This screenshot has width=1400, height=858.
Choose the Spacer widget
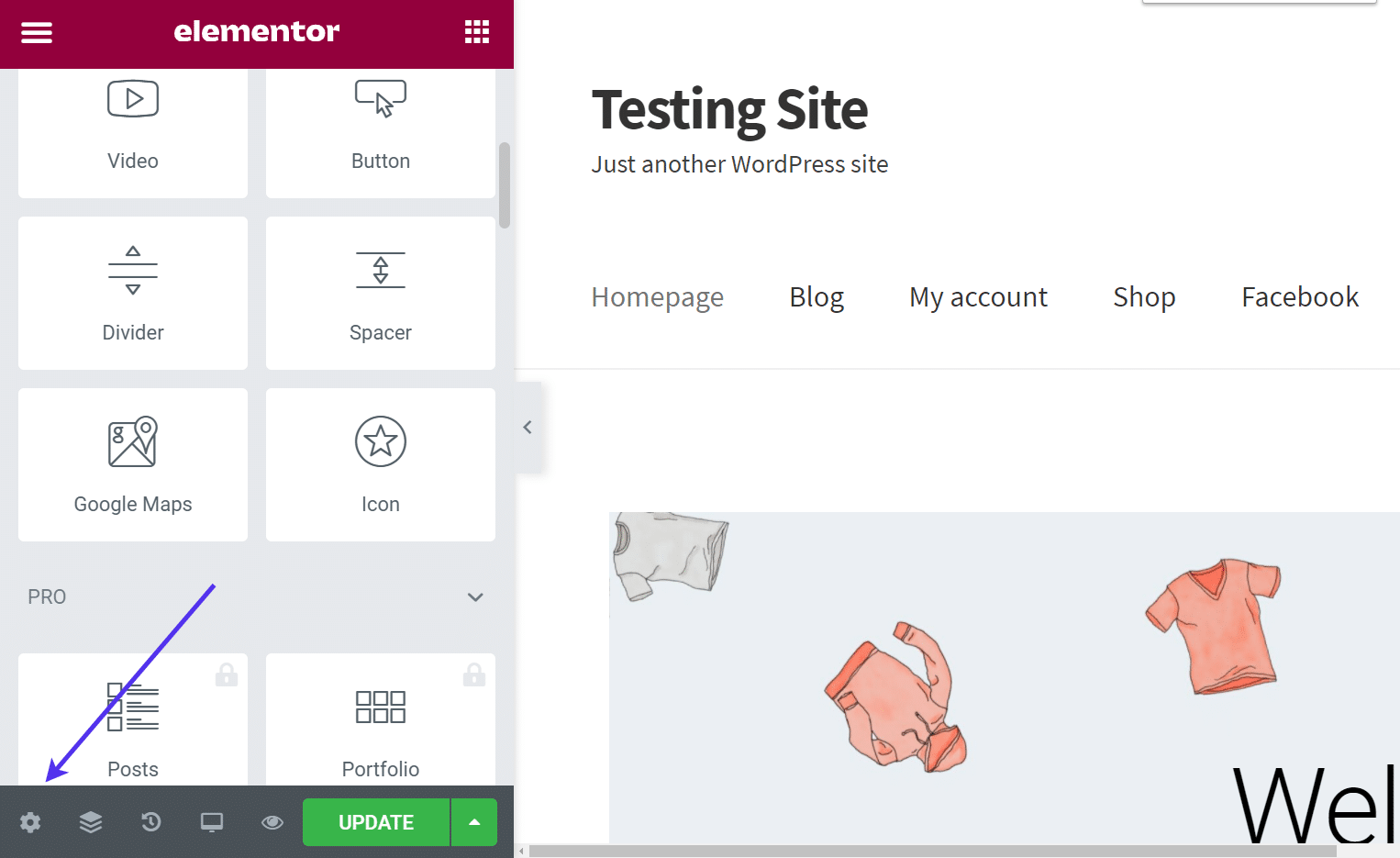pos(381,293)
